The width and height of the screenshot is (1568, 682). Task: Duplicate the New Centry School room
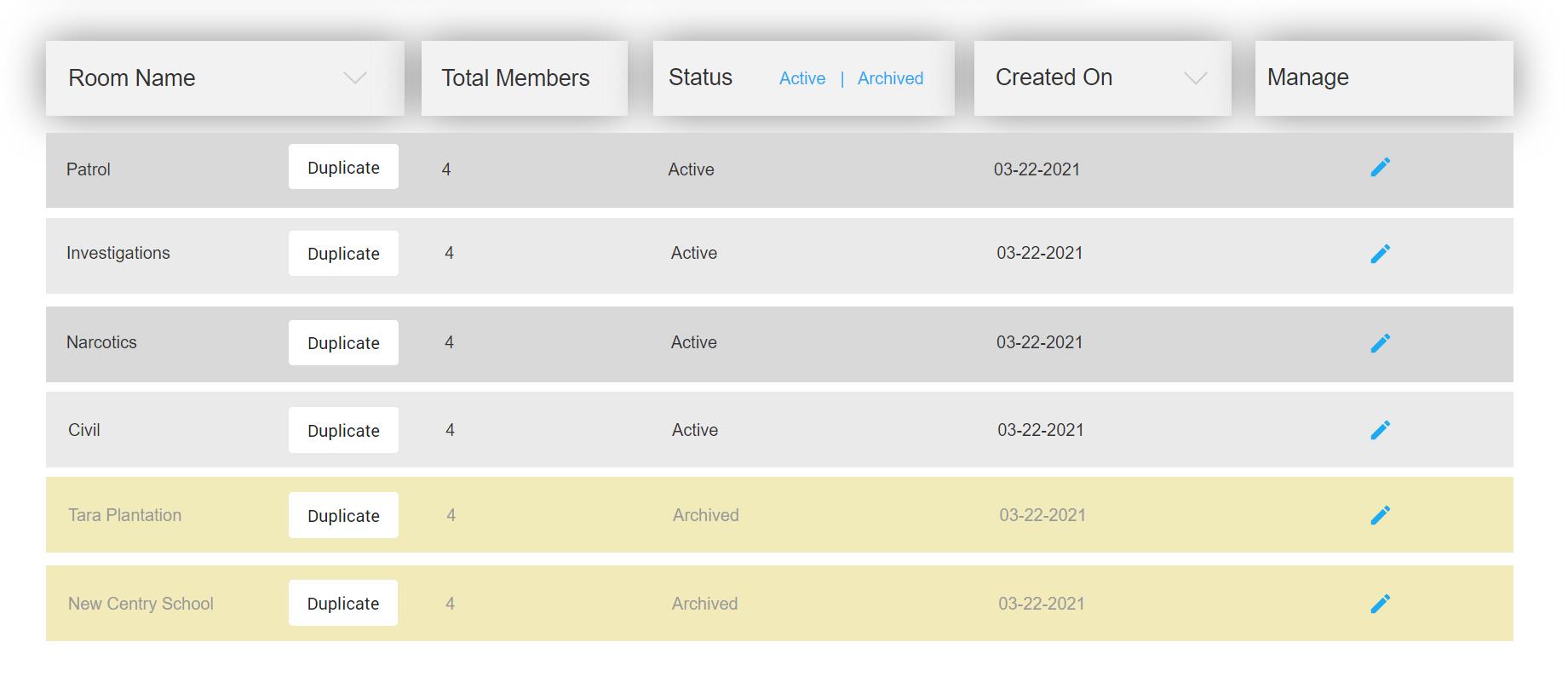click(343, 604)
